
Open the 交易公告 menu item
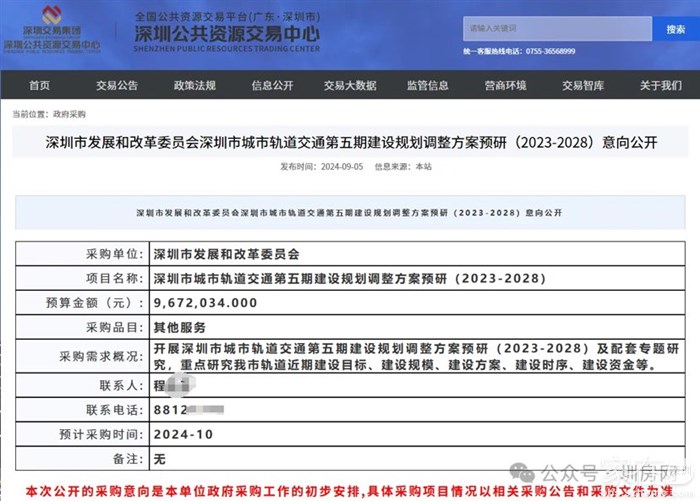[x=117, y=86]
